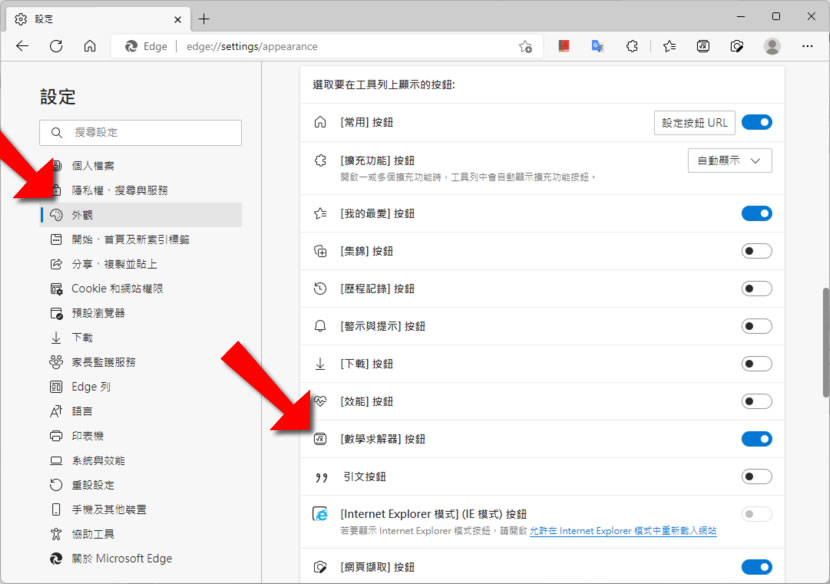Open 個人檔案 settings section
Image resolution: width=830 pixels, height=584 pixels.
coord(141,166)
